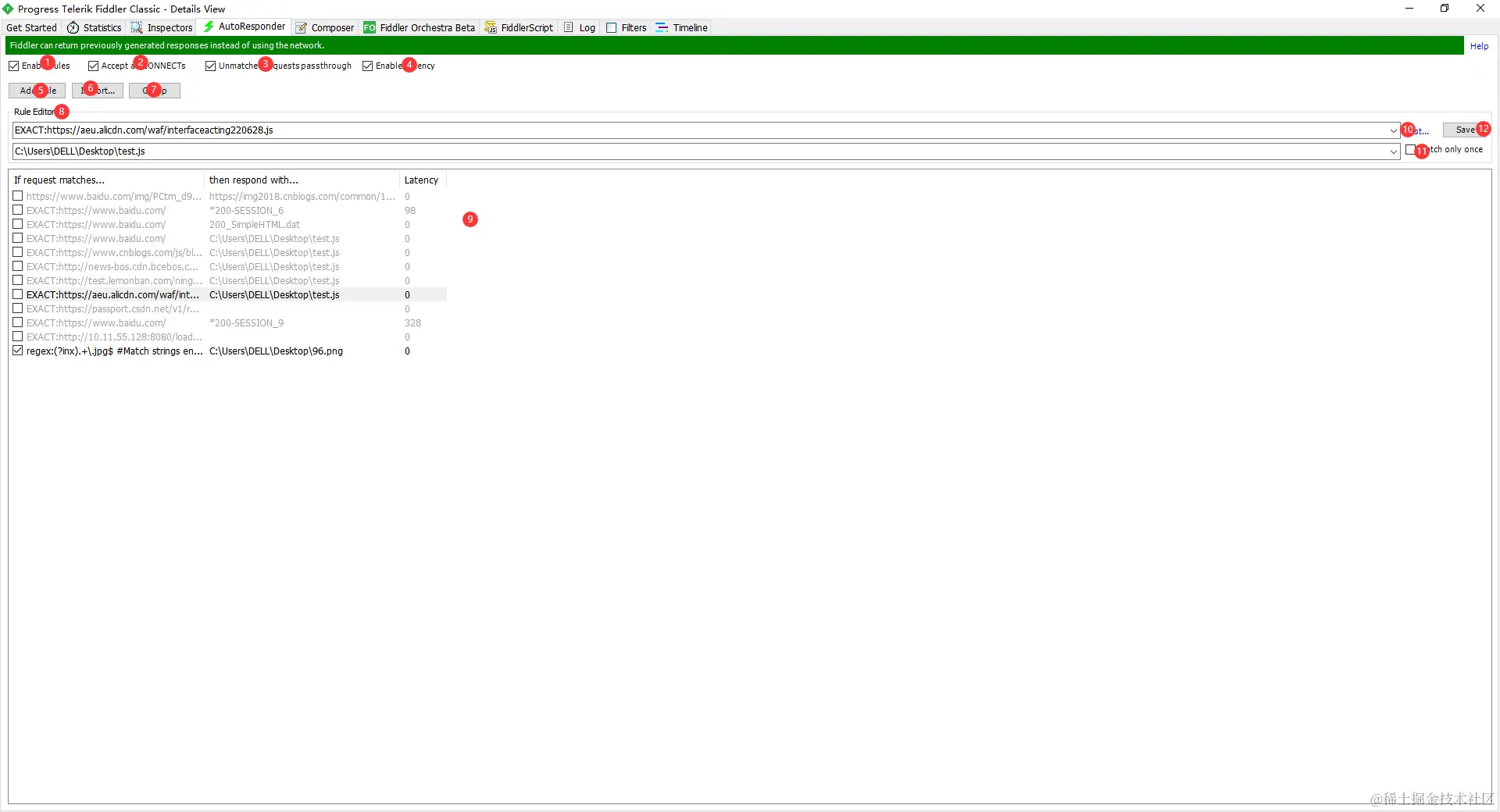Enable the 200_SimpleHTML.dat rule checkbox

coord(18,225)
